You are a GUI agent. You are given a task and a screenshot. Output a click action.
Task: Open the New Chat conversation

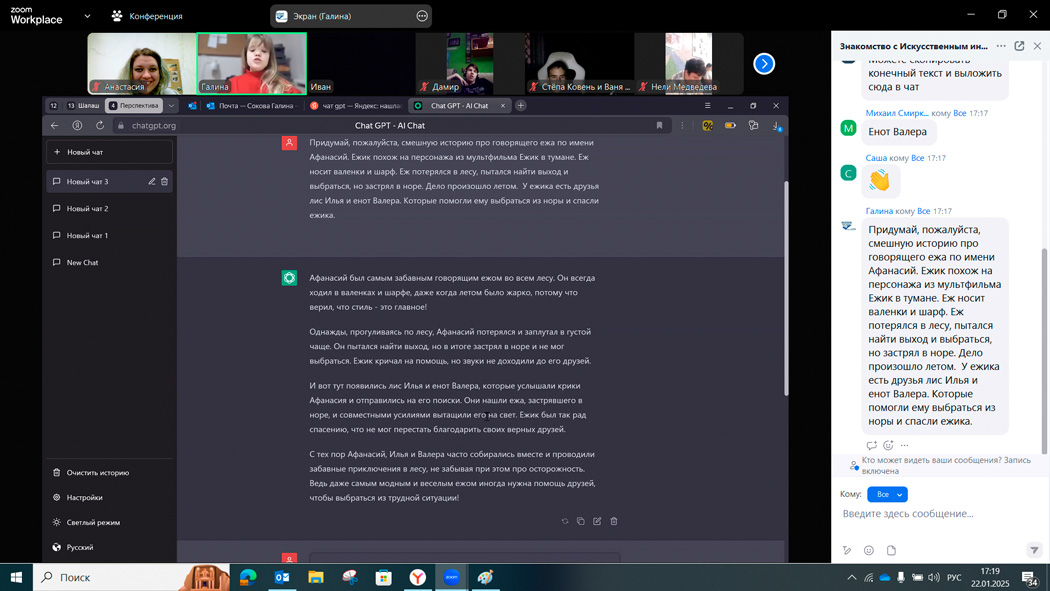pos(109,262)
